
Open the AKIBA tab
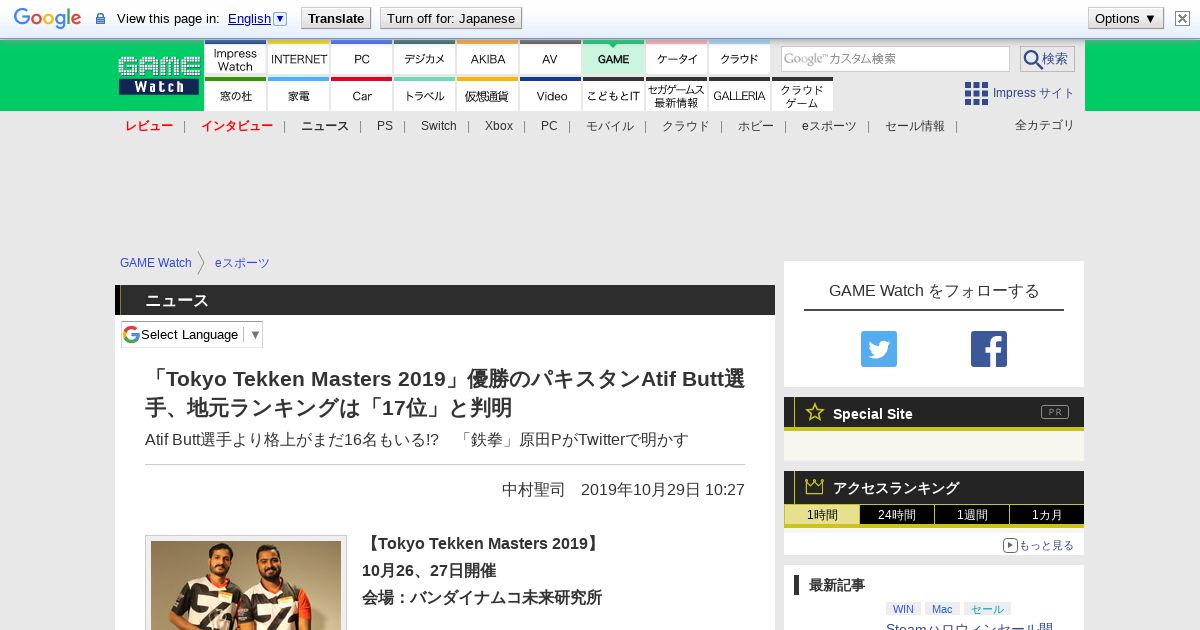click(x=488, y=59)
